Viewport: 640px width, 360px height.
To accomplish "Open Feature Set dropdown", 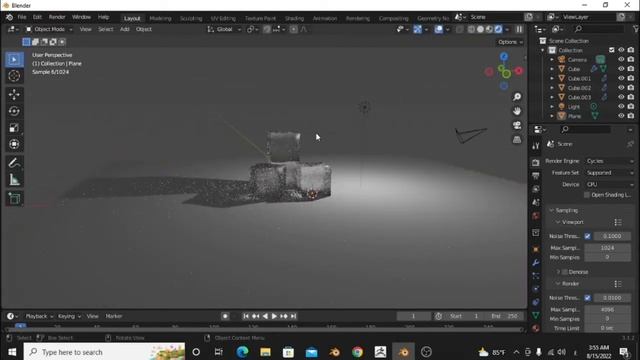I will (x=610, y=173).
